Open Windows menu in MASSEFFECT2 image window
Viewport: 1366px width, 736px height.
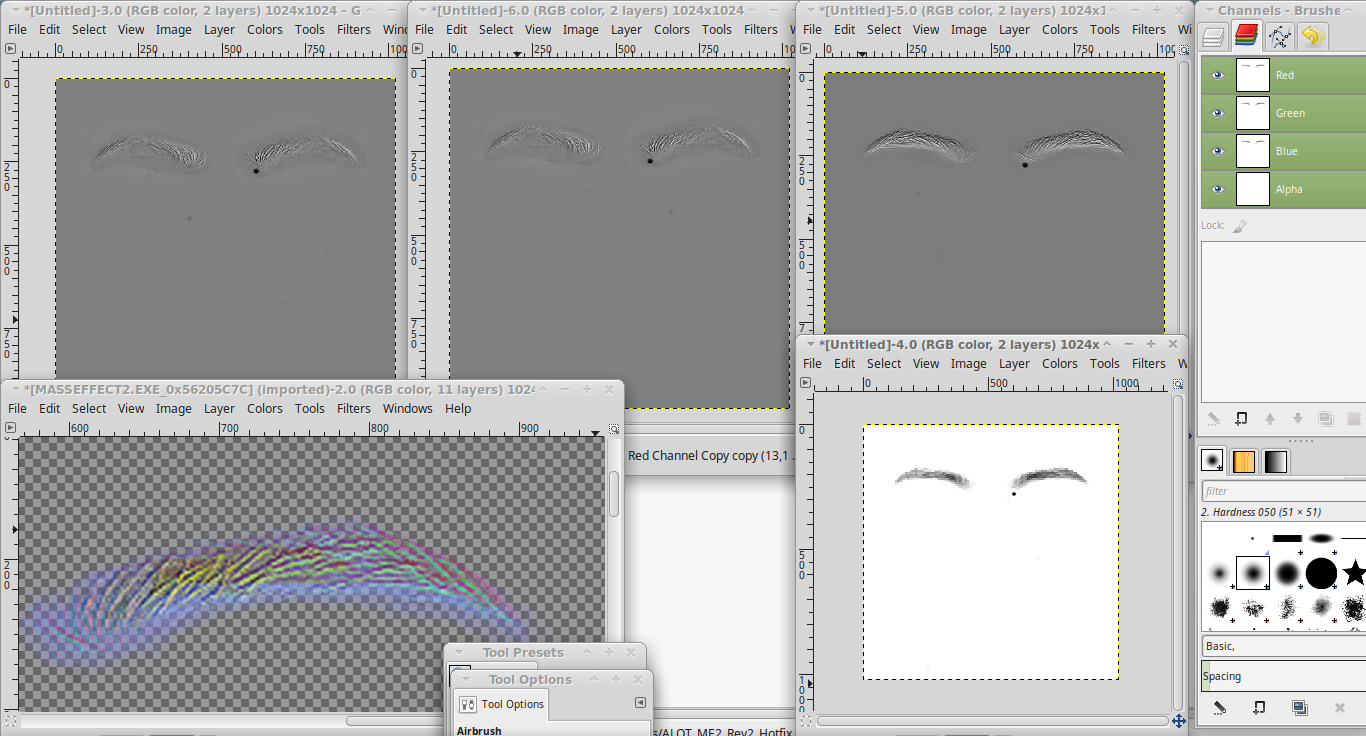tap(407, 408)
